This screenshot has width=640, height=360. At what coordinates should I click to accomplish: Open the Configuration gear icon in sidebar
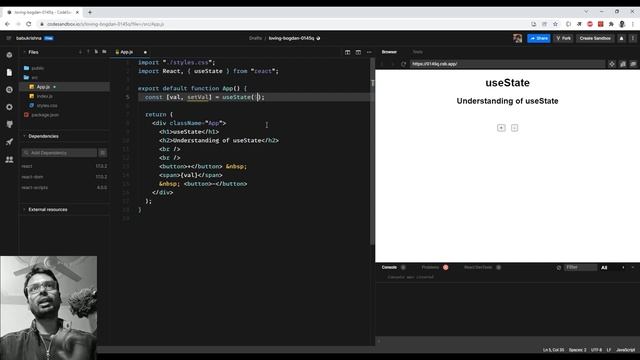9,107
